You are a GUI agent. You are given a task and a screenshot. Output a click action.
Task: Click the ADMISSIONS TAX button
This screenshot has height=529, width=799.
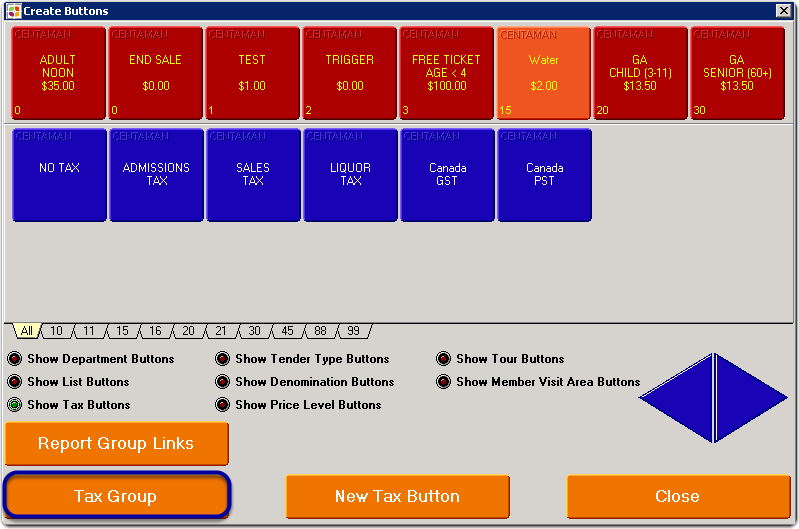(x=156, y=175)
